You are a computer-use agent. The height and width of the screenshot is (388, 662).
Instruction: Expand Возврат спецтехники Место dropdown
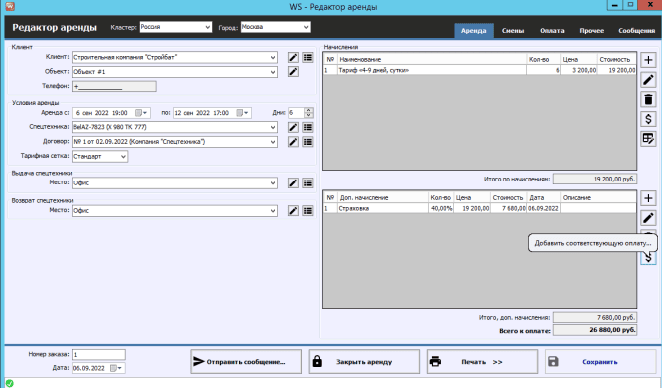tap(273, 211)
